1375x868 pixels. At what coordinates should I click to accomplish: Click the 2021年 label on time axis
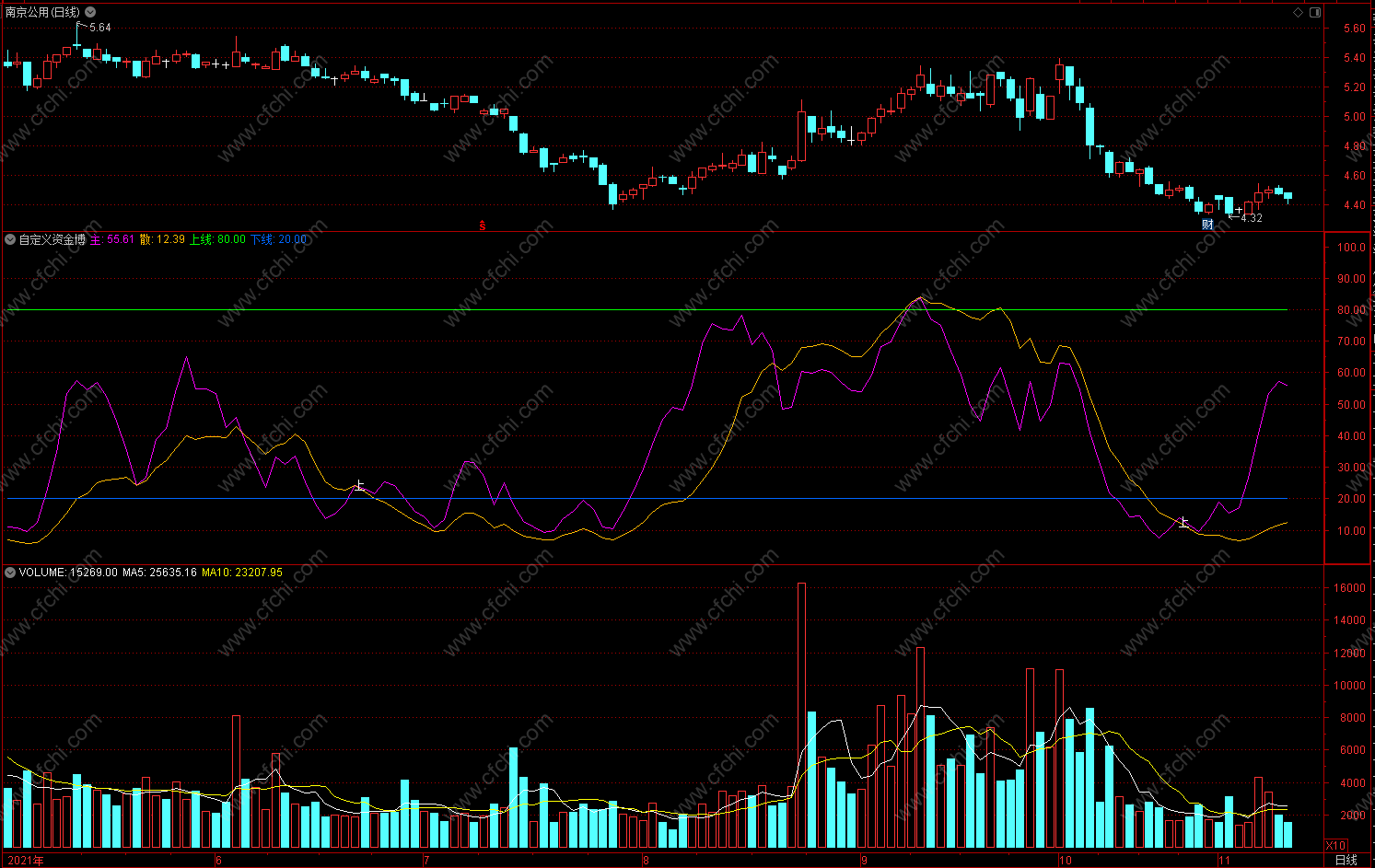pyautogui.click(x=25, y=861)
